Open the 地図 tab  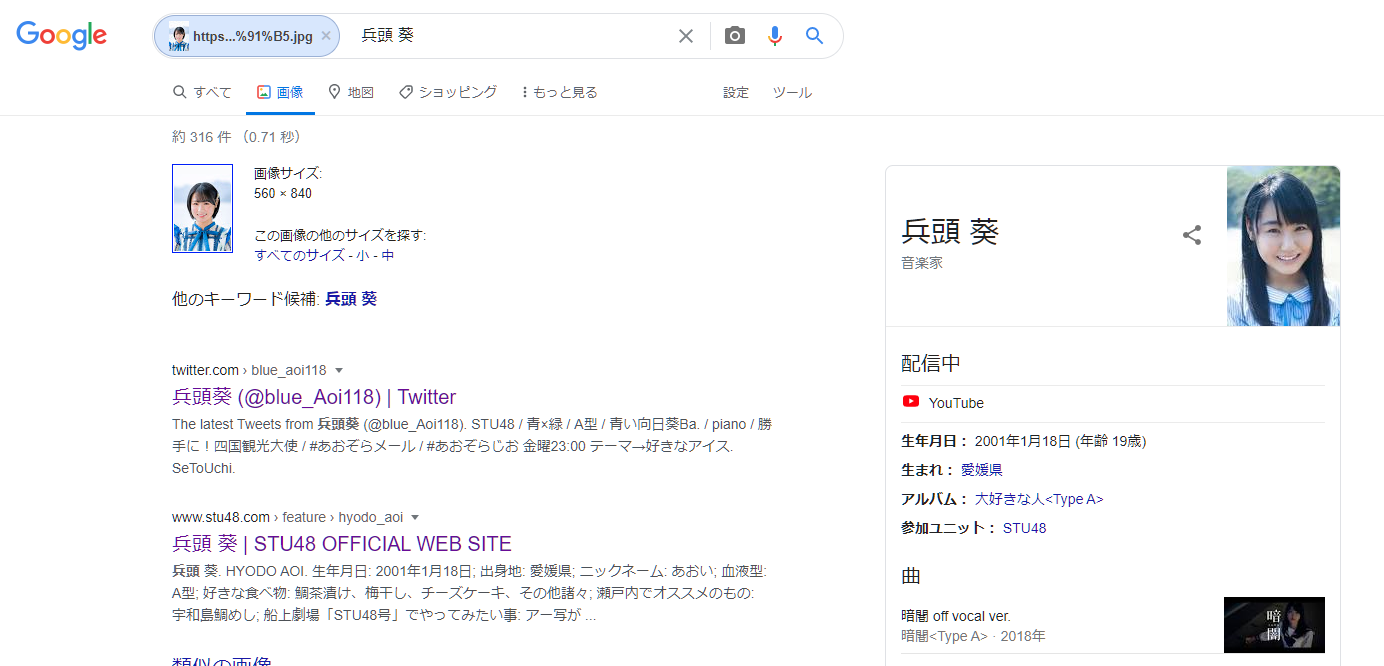(351, 92)
